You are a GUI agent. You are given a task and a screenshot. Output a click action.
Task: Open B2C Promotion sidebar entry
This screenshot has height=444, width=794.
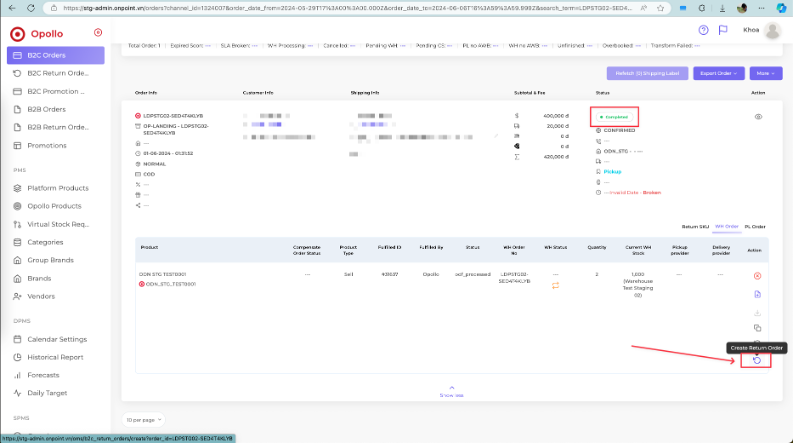pyautogui.click(x=56, y=92)
